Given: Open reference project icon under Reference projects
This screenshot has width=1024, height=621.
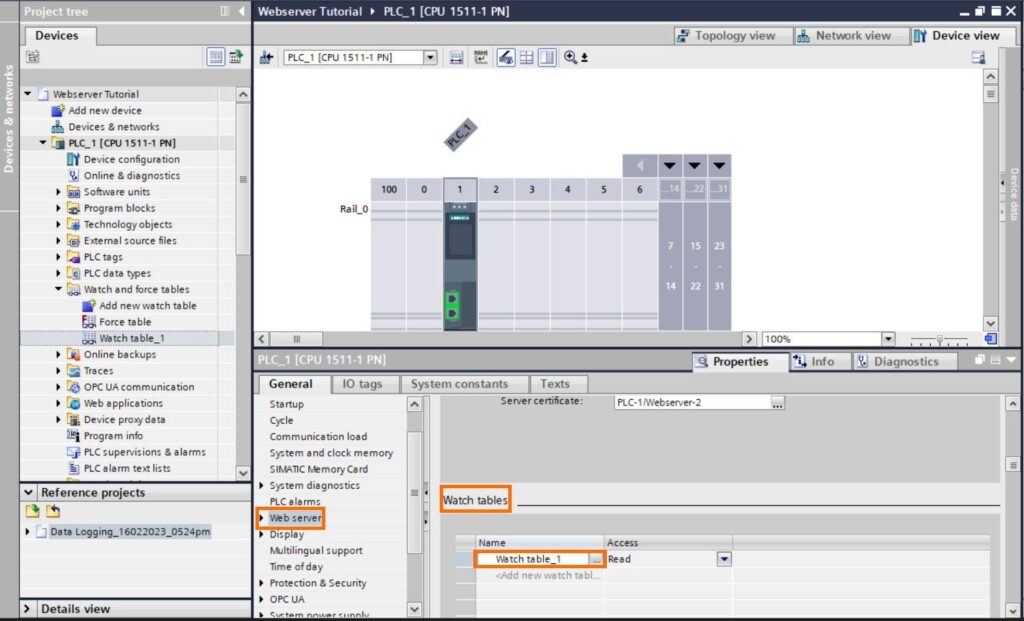Looking at the screenshot, I should (x=33, y=511).
